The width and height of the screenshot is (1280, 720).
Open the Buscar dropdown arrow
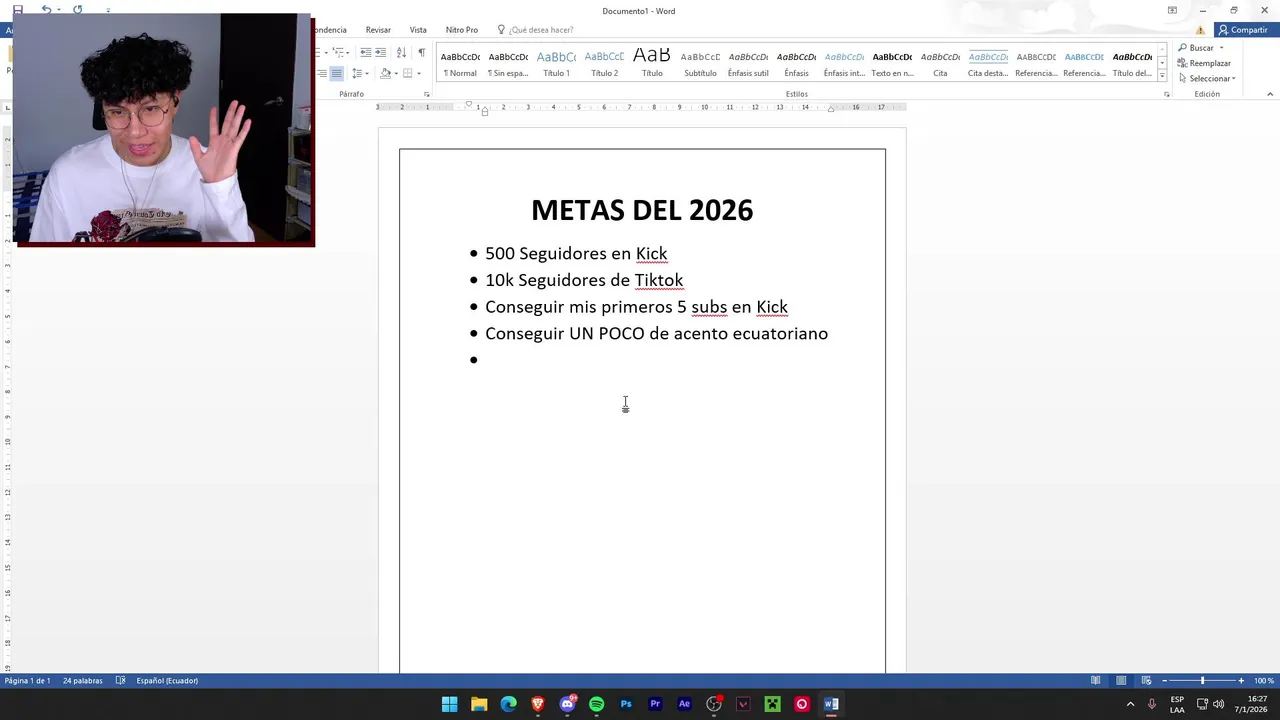pos(1221,48)
